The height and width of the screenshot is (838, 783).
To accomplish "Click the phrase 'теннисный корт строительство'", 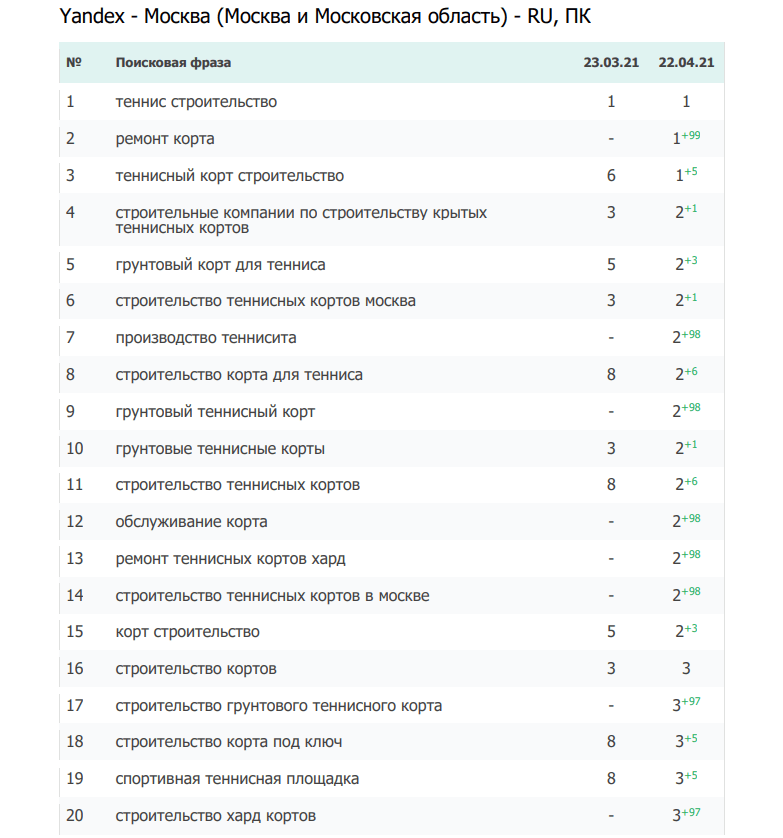I will [x=230, y=176].
